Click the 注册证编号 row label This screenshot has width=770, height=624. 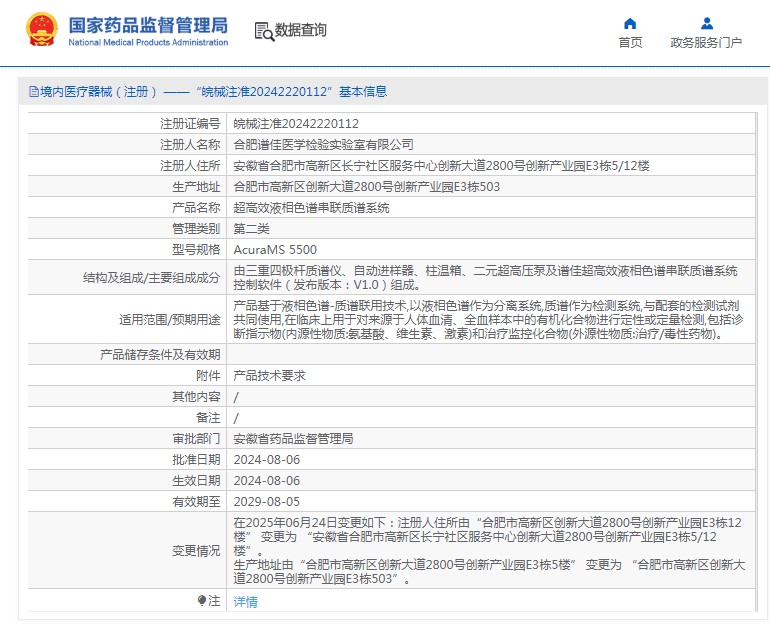pos(190,124)
